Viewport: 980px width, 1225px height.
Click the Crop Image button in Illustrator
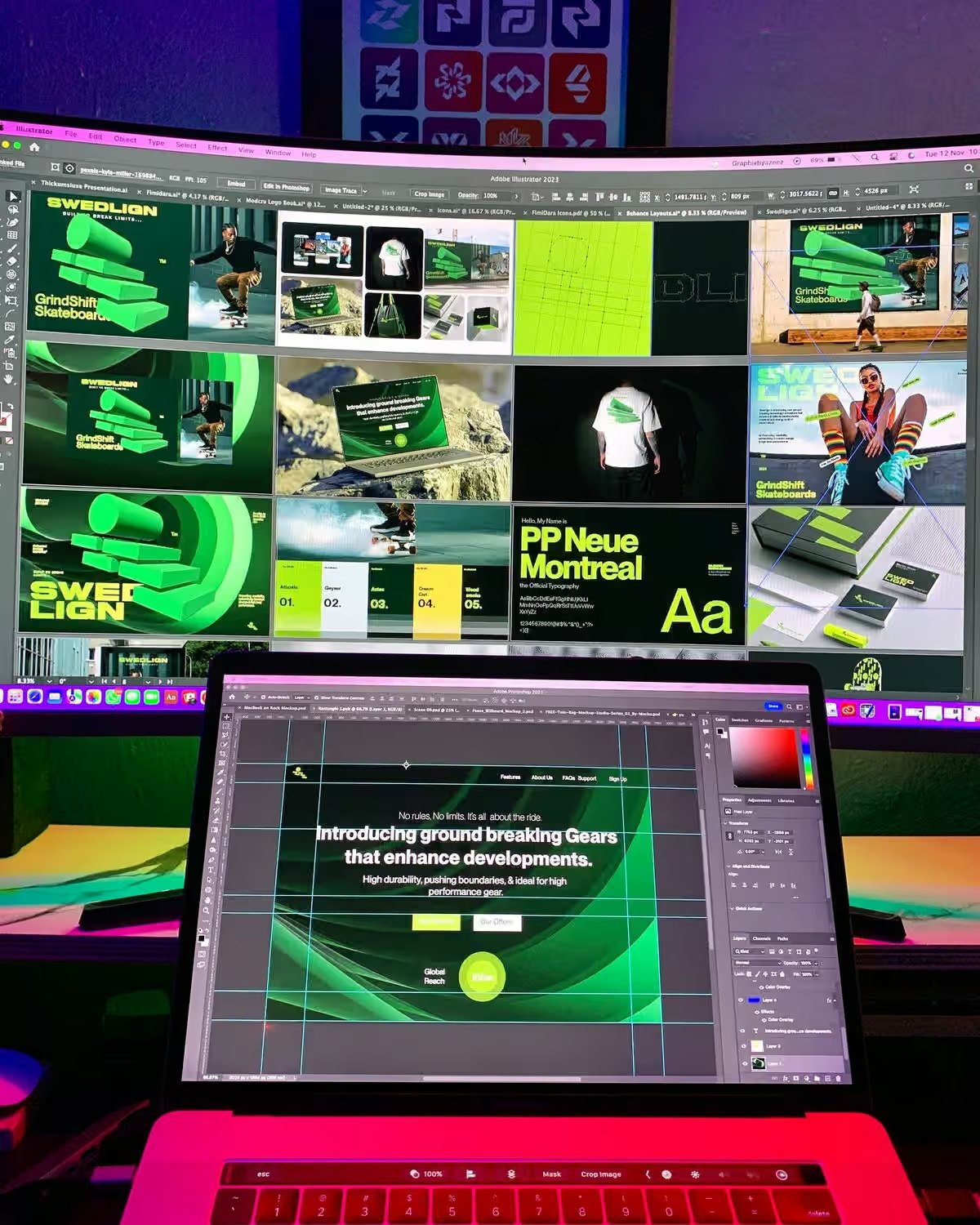pos(430,194)
